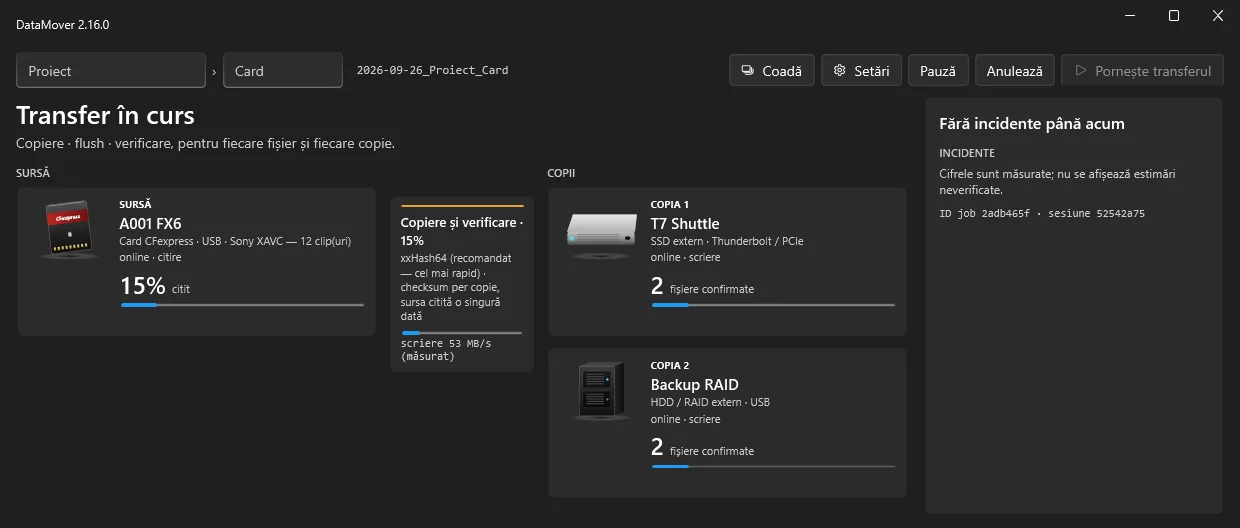Click the Copiere și verificare · 15% heading

(x=462, y=231)
